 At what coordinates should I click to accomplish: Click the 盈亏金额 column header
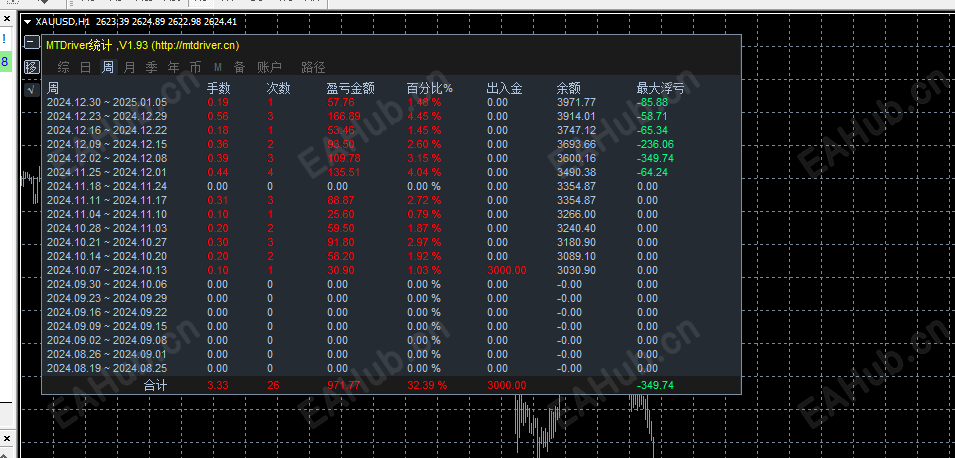tap(350, 88)
